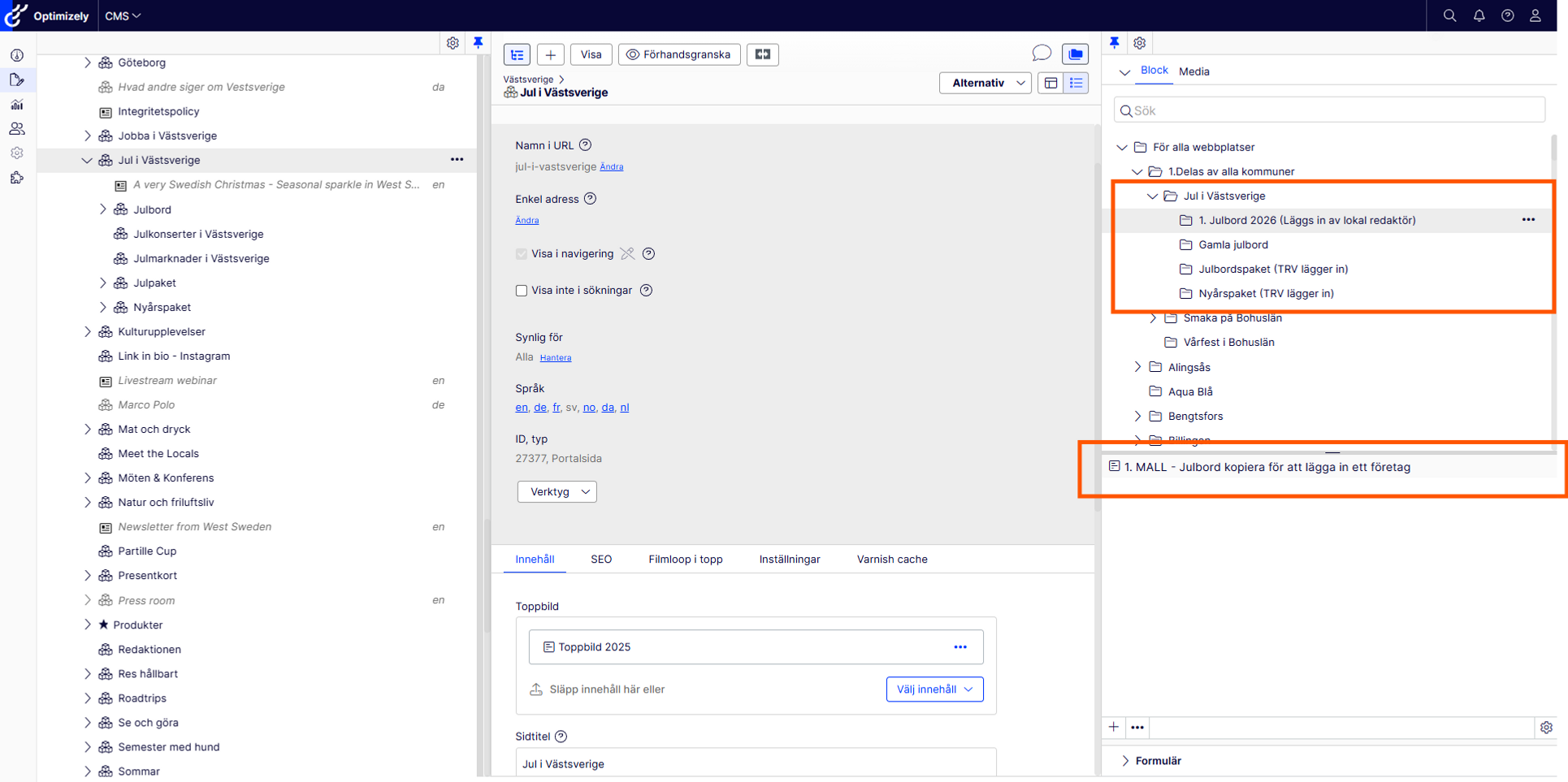Open the CMS product switcher dropdown
Screen dimensions: 1568x782
[123, 15]
